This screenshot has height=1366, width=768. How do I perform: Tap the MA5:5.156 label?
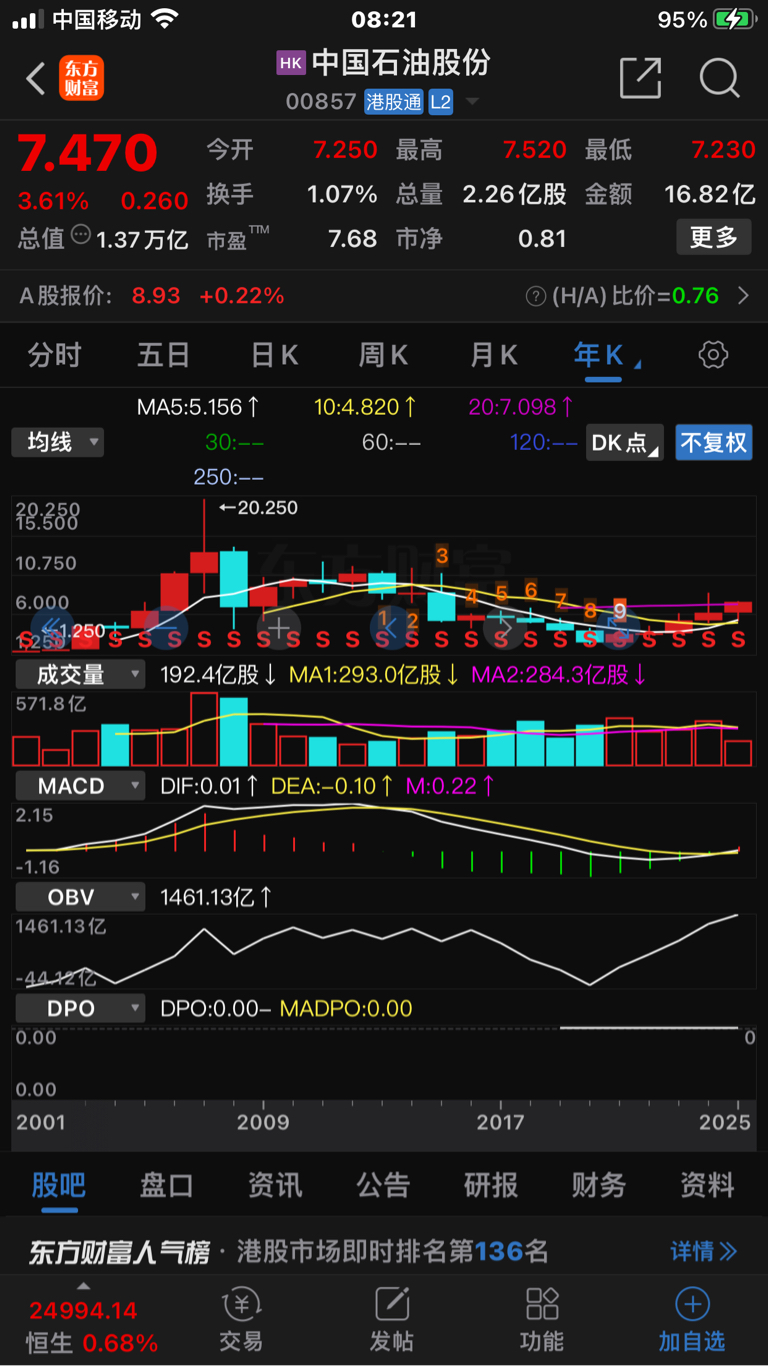tap(198, 407)
